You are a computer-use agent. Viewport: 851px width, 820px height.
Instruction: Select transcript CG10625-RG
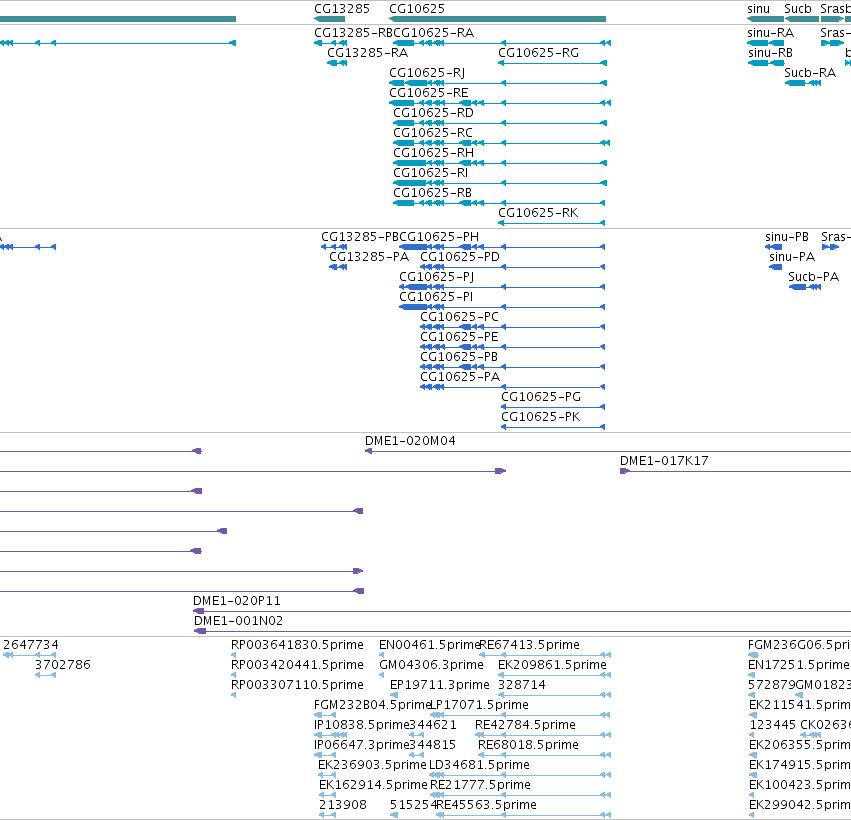point(538,53)
